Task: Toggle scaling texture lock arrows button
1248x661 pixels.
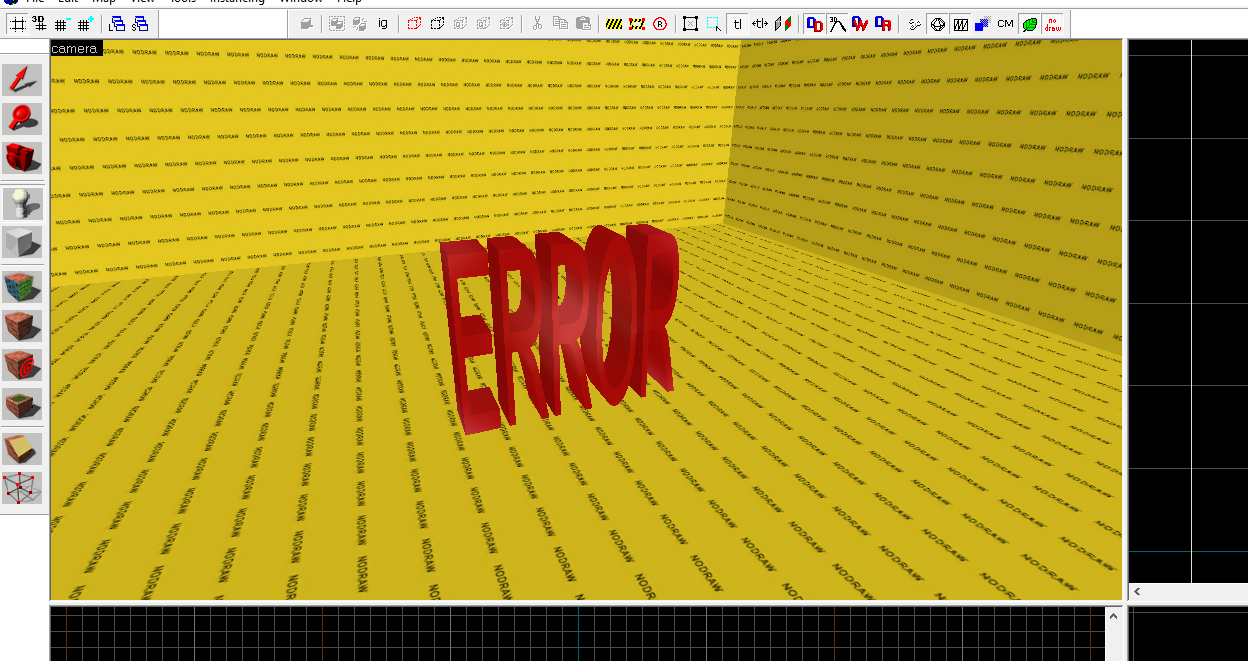Action: pos(760,24)
